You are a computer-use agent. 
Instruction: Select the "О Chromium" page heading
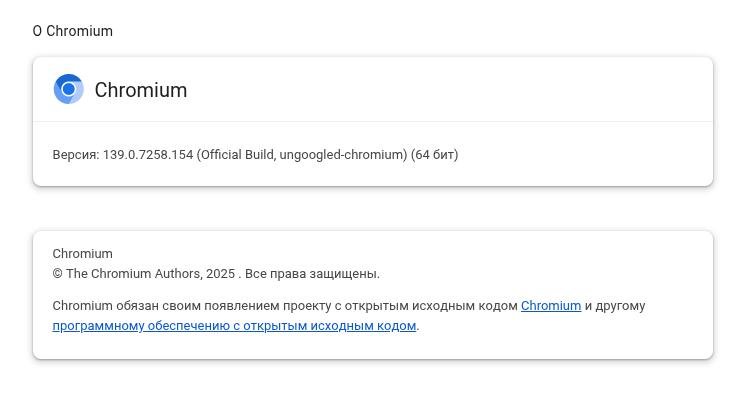[73, 31]
